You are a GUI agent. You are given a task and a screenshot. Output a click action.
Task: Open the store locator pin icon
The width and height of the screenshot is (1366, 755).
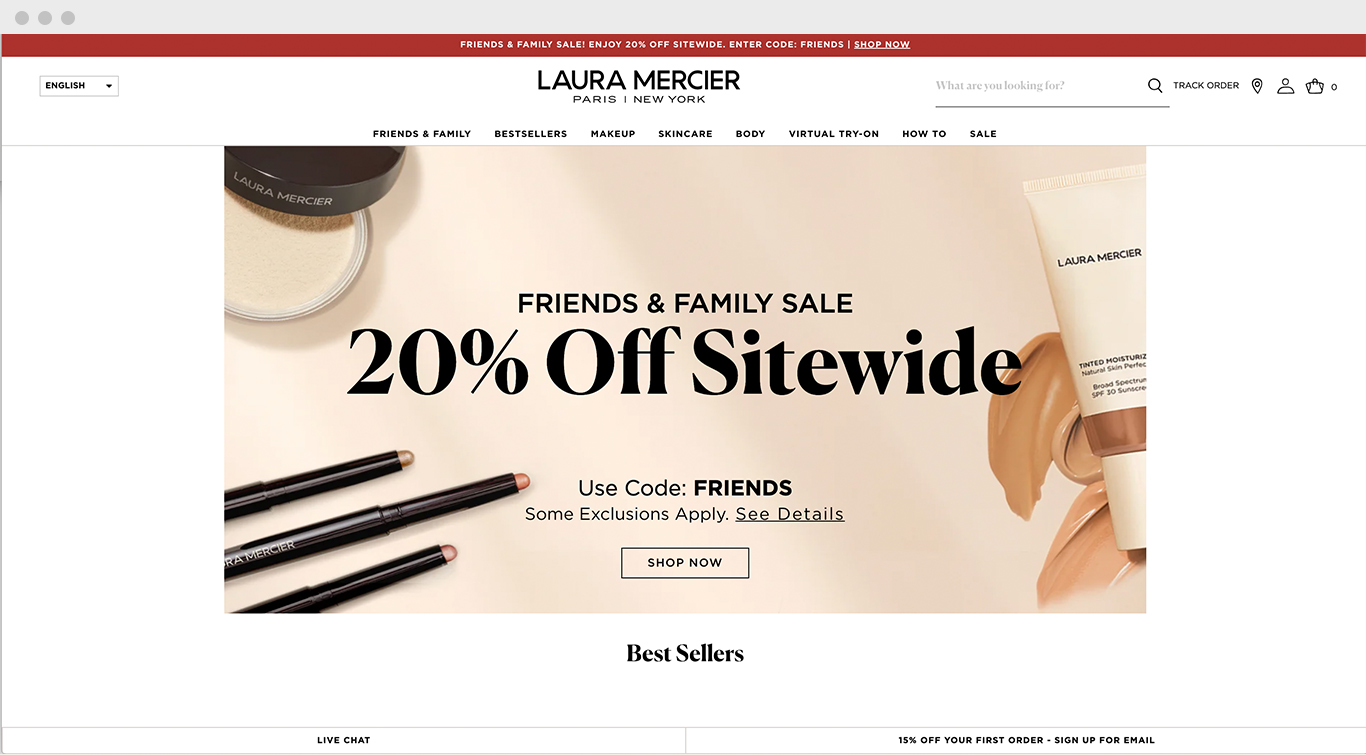click(x=1257, y=86)
